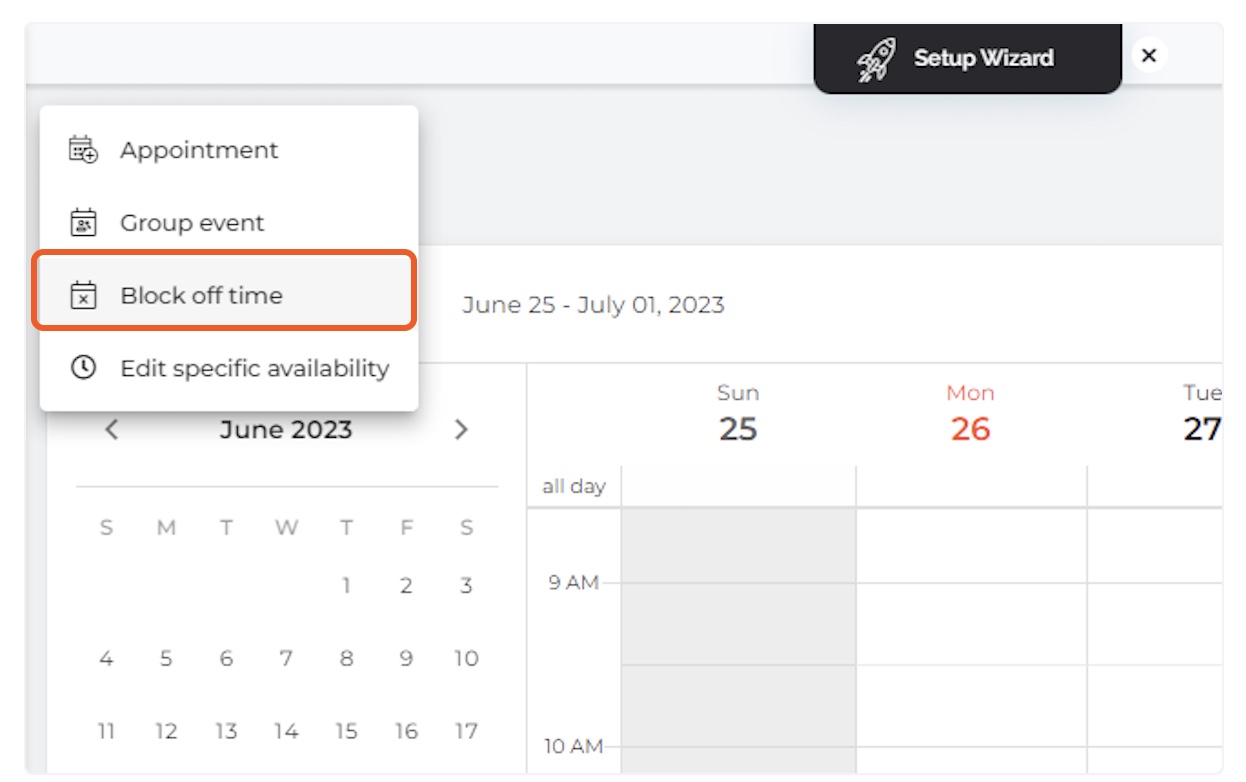Select June 14 in the mini calendar
1246x782 pixels.
pos(286,731)
